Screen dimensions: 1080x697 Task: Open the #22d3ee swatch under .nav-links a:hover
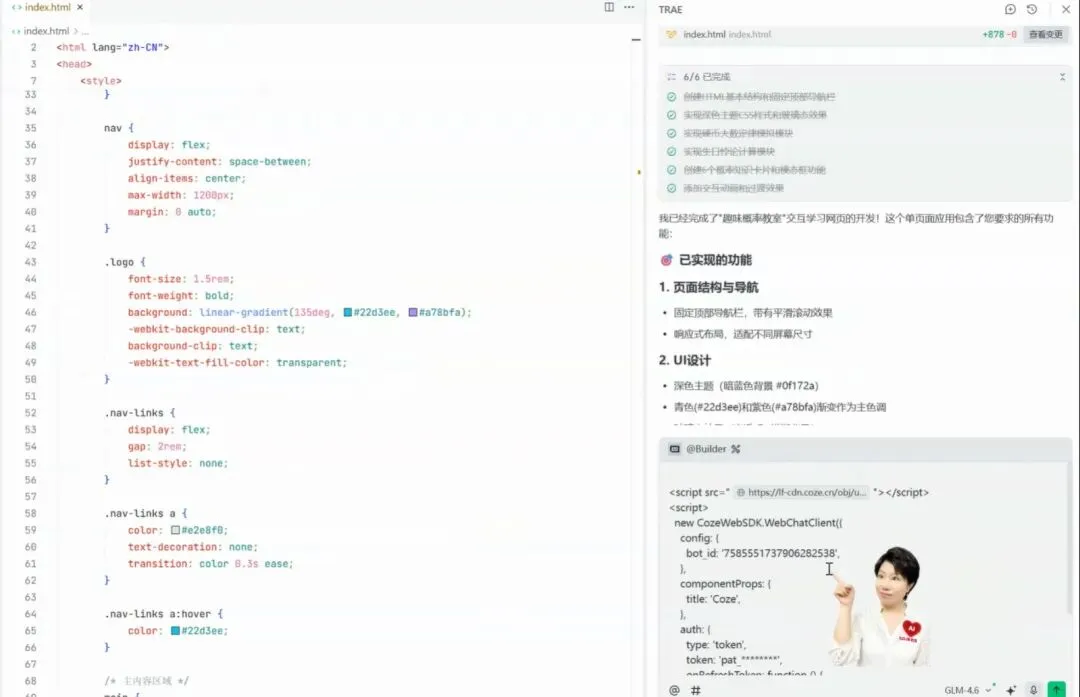point(176,631)
